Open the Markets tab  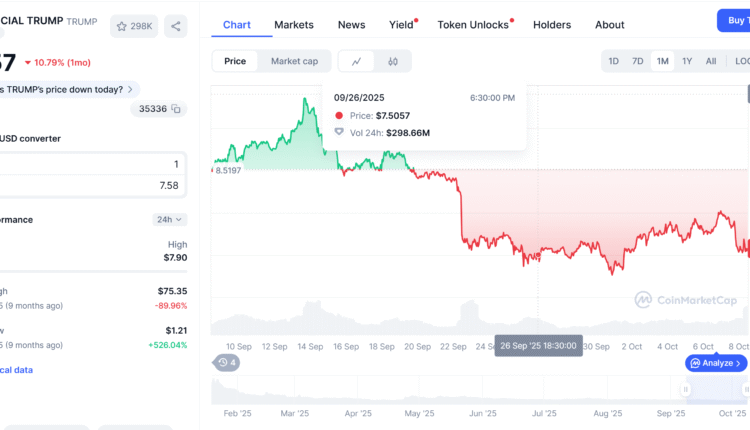(293, 24)
